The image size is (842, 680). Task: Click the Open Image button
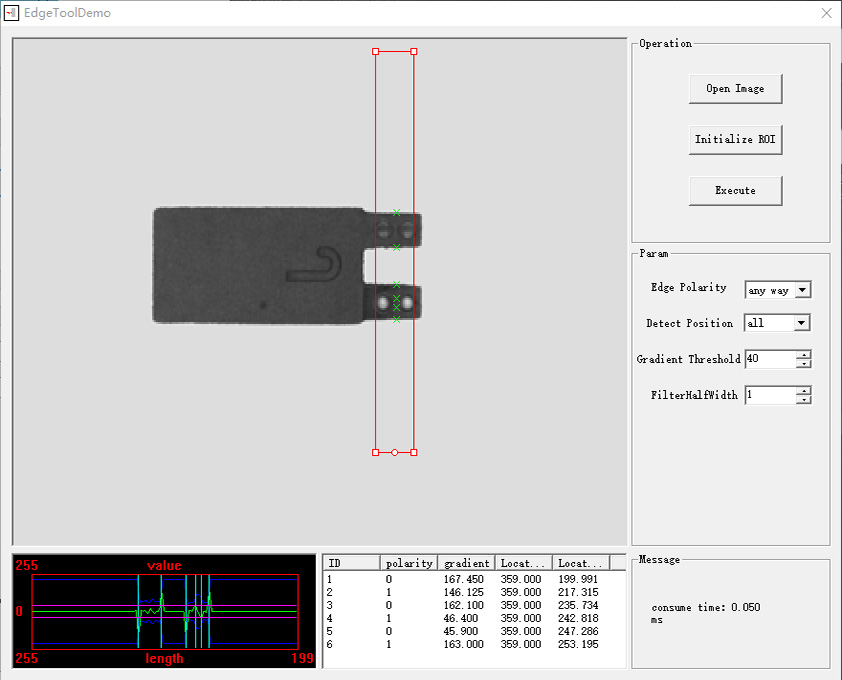735,89
